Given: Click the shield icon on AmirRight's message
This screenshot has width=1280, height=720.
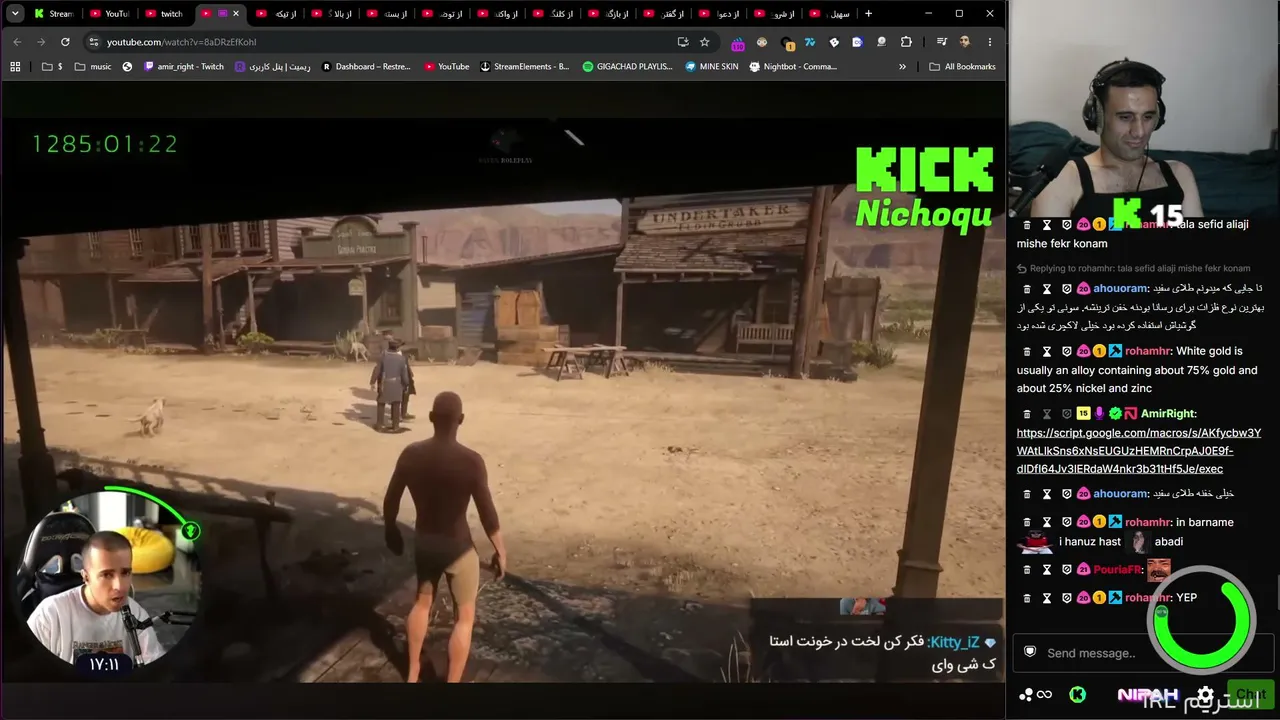Looking at the screenshot, I should click(1067, 413).
